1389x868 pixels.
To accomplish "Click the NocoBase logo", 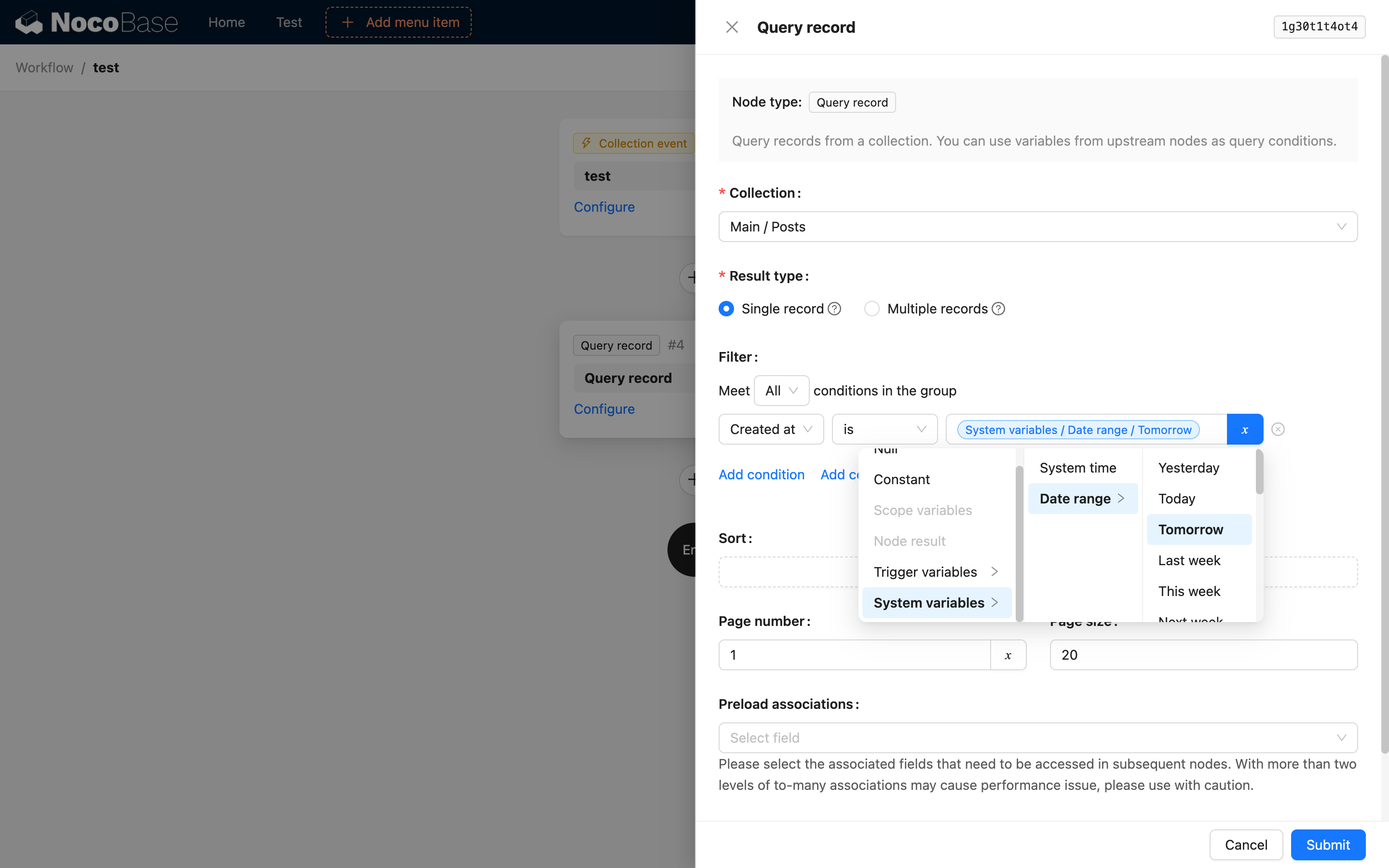I will (x=96, y=22).
